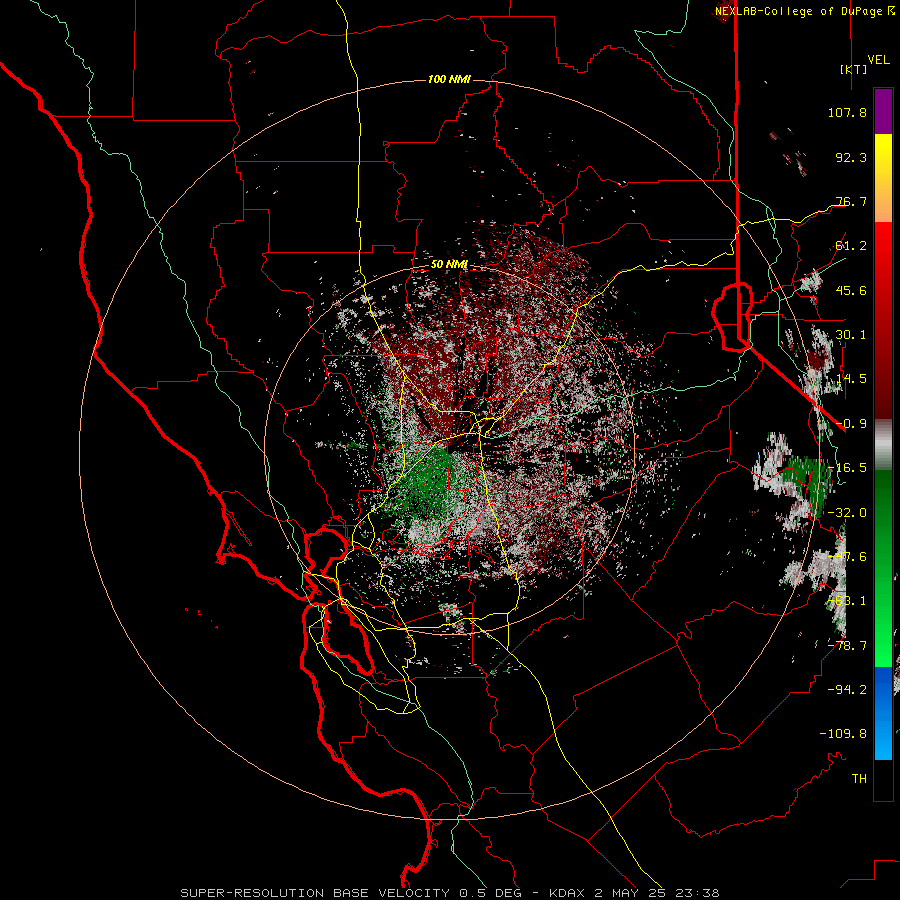This screenshot has height=900, width=900.
Task: Click the TH threshold legend label
Action: pos(859,779)
